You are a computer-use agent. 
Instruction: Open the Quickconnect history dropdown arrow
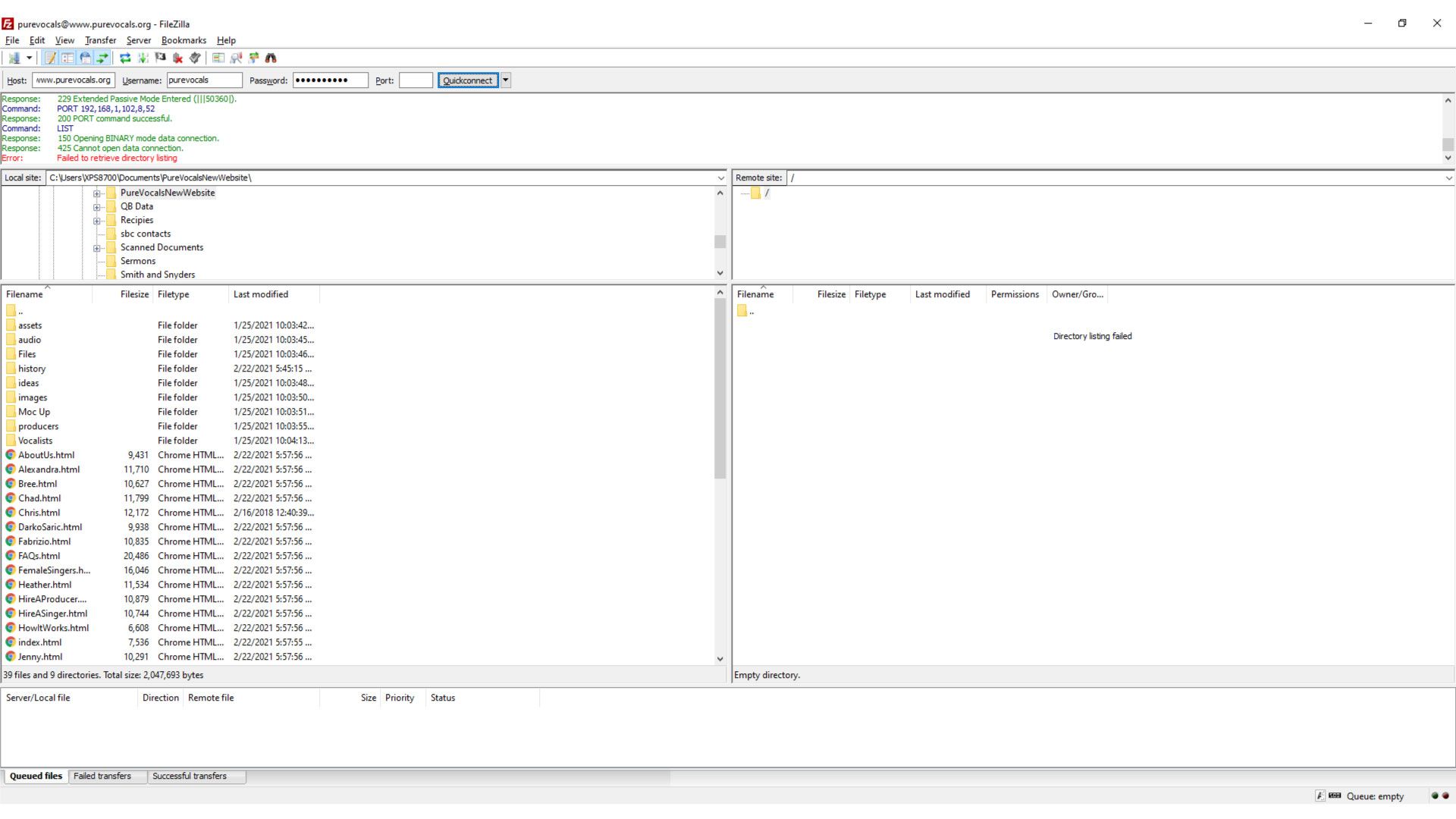(506, 80)
